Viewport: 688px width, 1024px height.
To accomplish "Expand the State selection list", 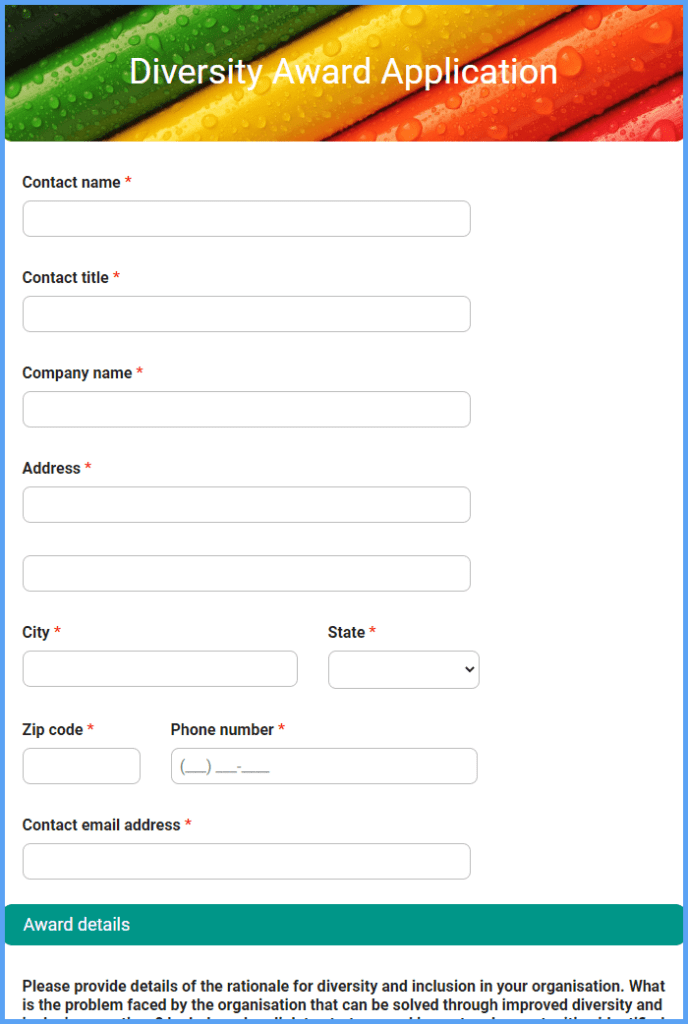I will pos(403,669).
